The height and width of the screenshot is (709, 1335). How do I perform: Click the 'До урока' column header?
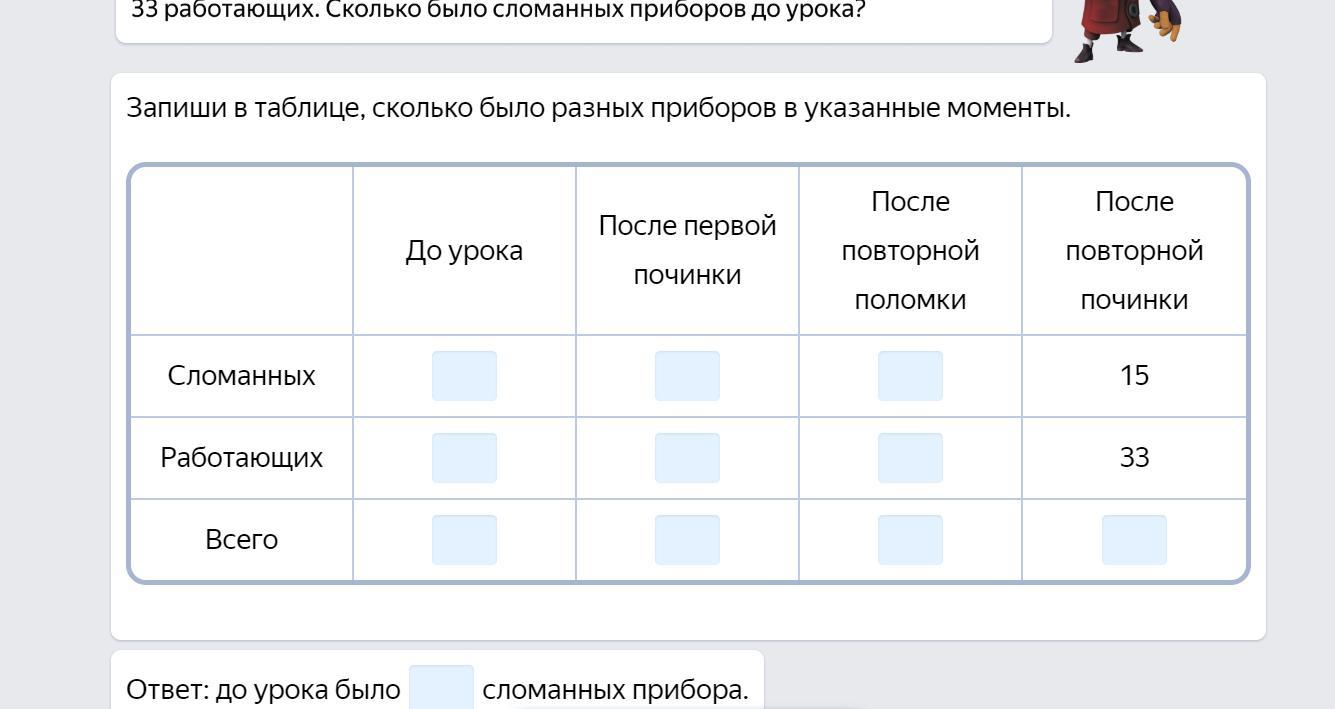[x=464, y=251]
